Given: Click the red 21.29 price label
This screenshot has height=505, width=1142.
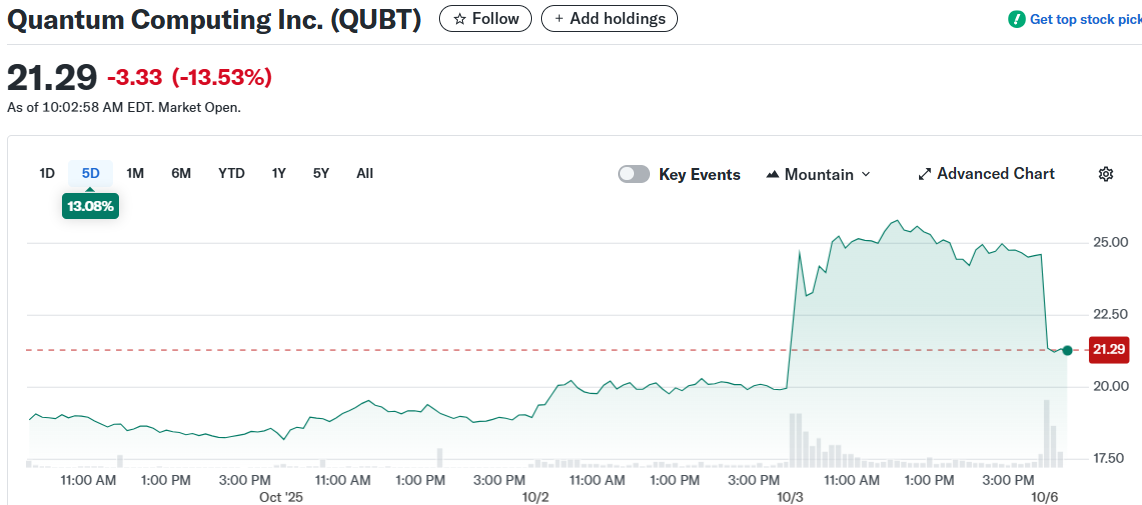Looking at the screenshot, I should (x=1109, y=349).
